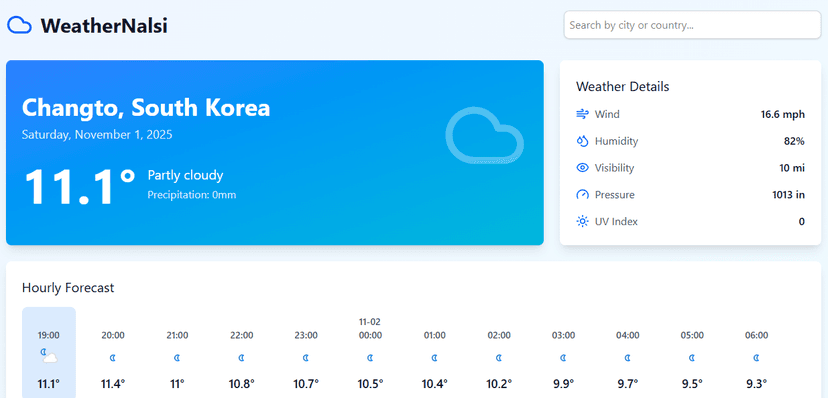
Task: Click the 10 mi visibility value
Action: (792, 168)
